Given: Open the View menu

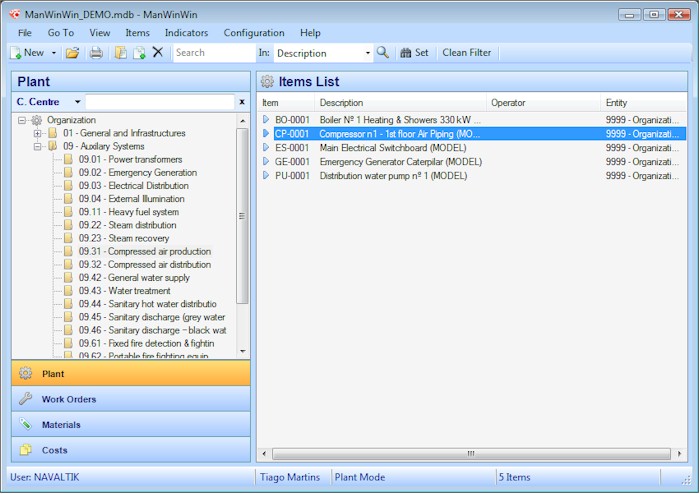Looking at the screenshot, I should point(100,33).
